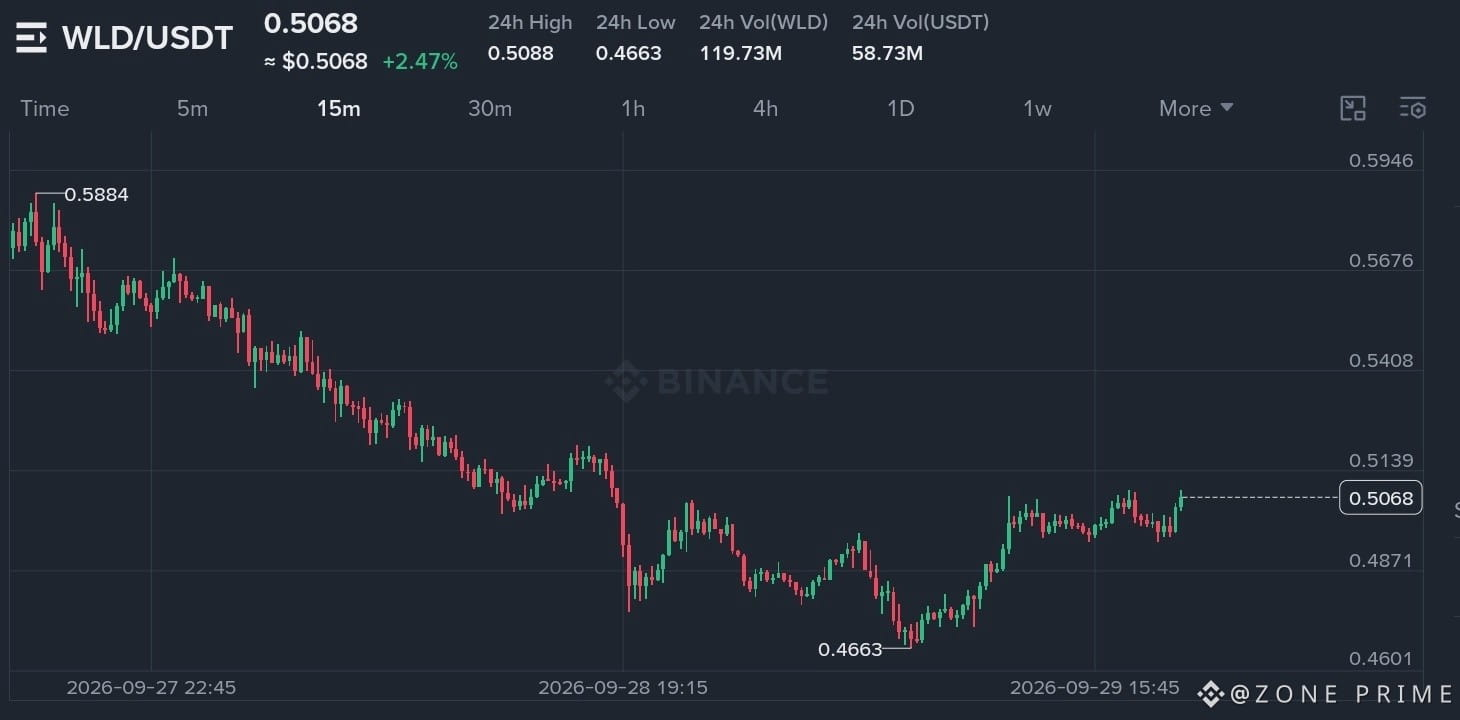Click the 2026-09-28 19:15 time label
The width and height of the screenshot is (1460, 720).
623,688
